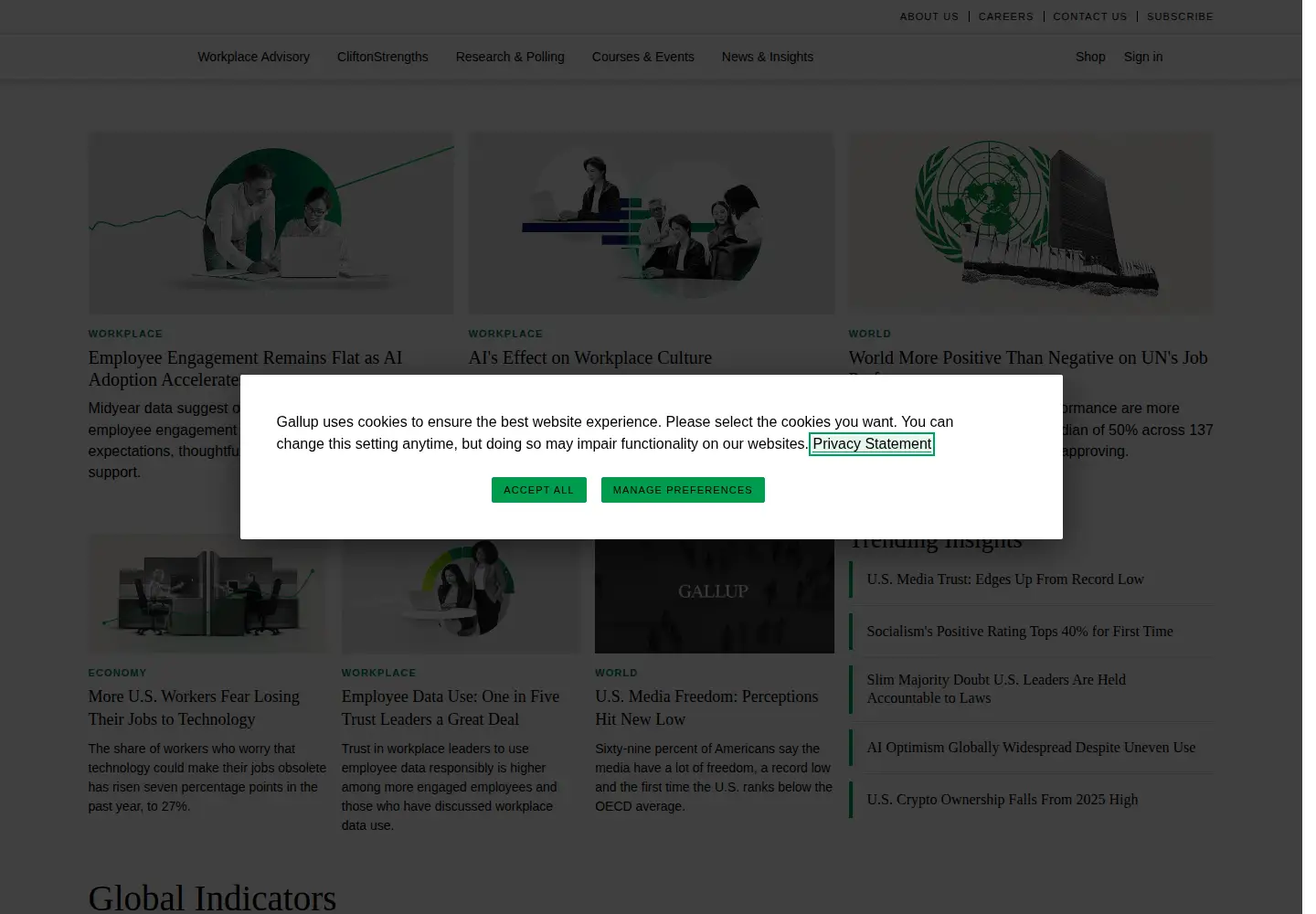The width and height of the screenshot is (1316, 914).
Task: Click the World label above U.S. Media Freedom
Action: pos(616,673)
